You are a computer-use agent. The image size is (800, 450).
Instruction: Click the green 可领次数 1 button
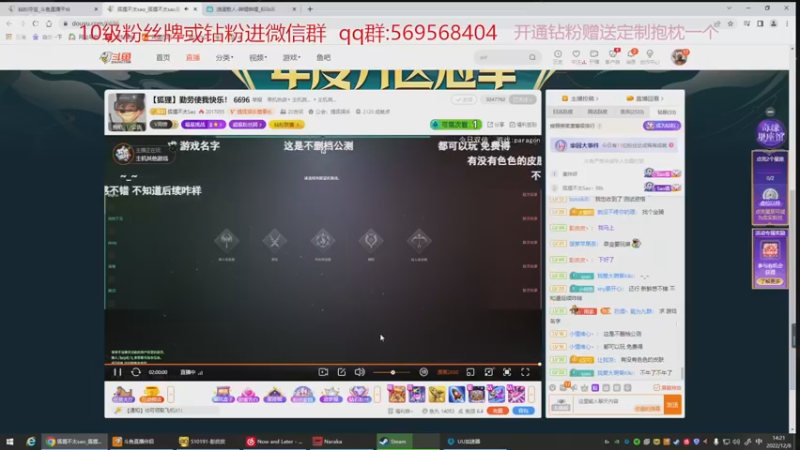click(x=456, y=124)
